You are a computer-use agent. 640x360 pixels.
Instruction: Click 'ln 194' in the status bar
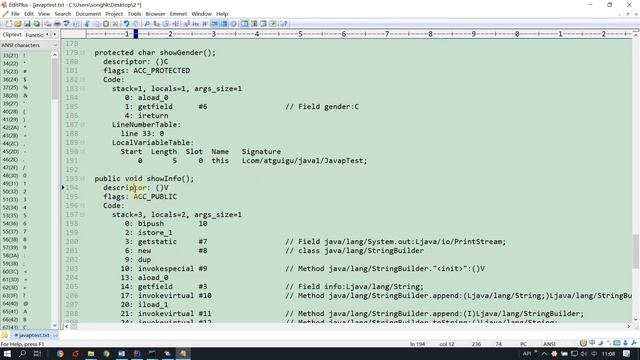point(417,344)
